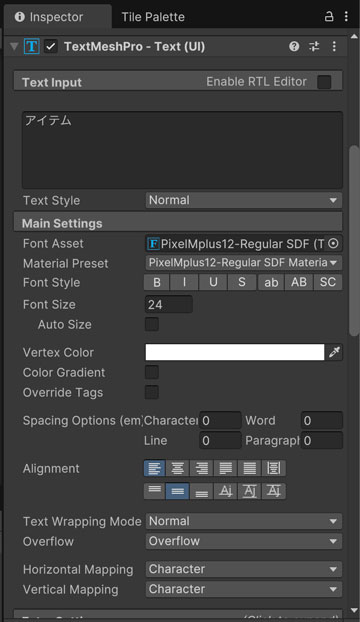The height and width of the screenshot is (622, 360).
Task: Click the Main Settings section header
Action: 178,223
